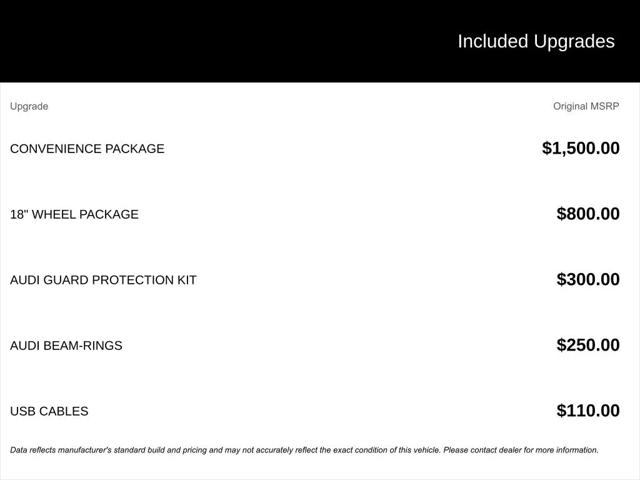Click the $800.00 MSRP amount
This screenshot has height=480, width=640.
(588, 214)
